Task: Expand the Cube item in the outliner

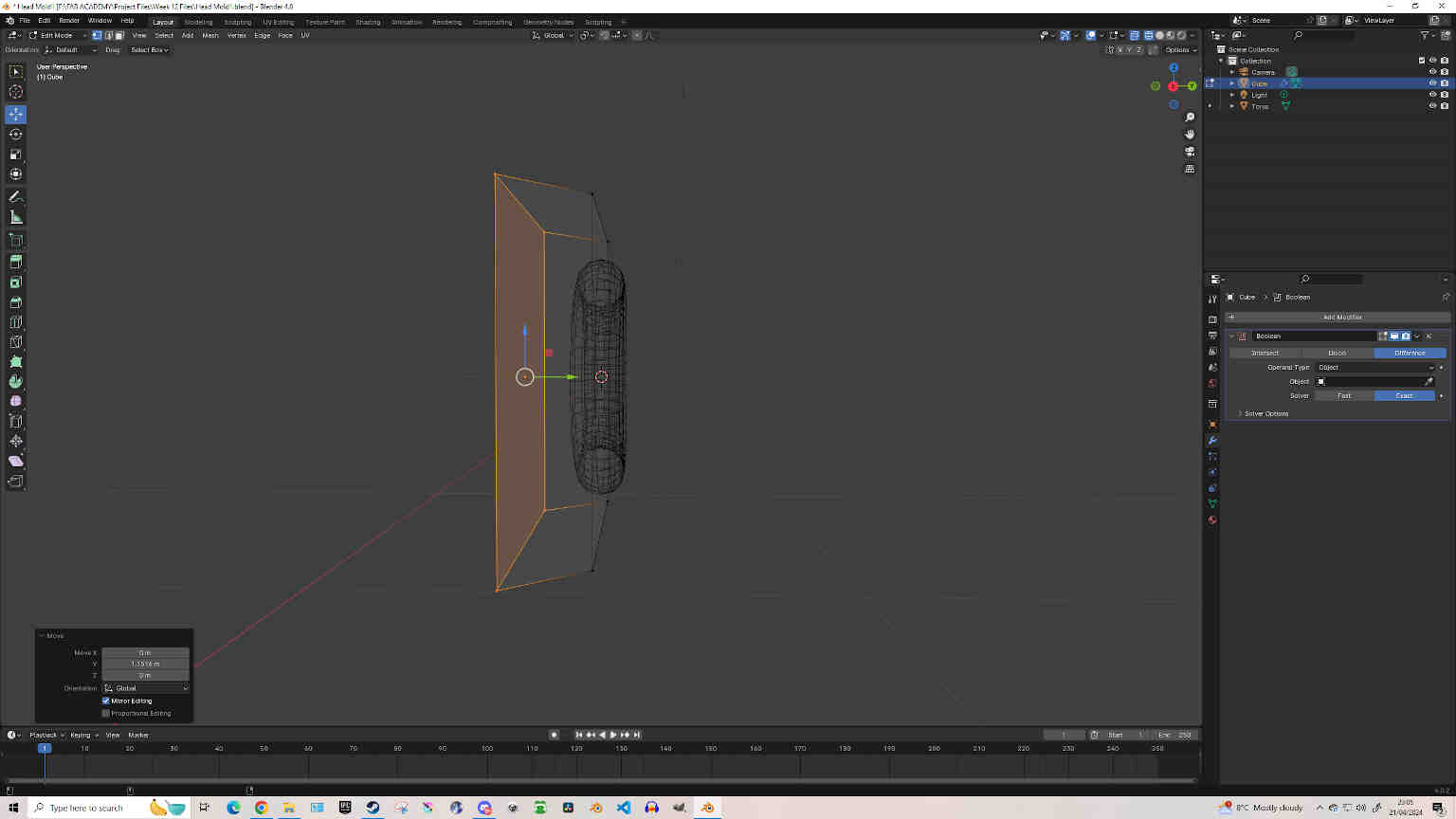Action: pos(1232,83)
